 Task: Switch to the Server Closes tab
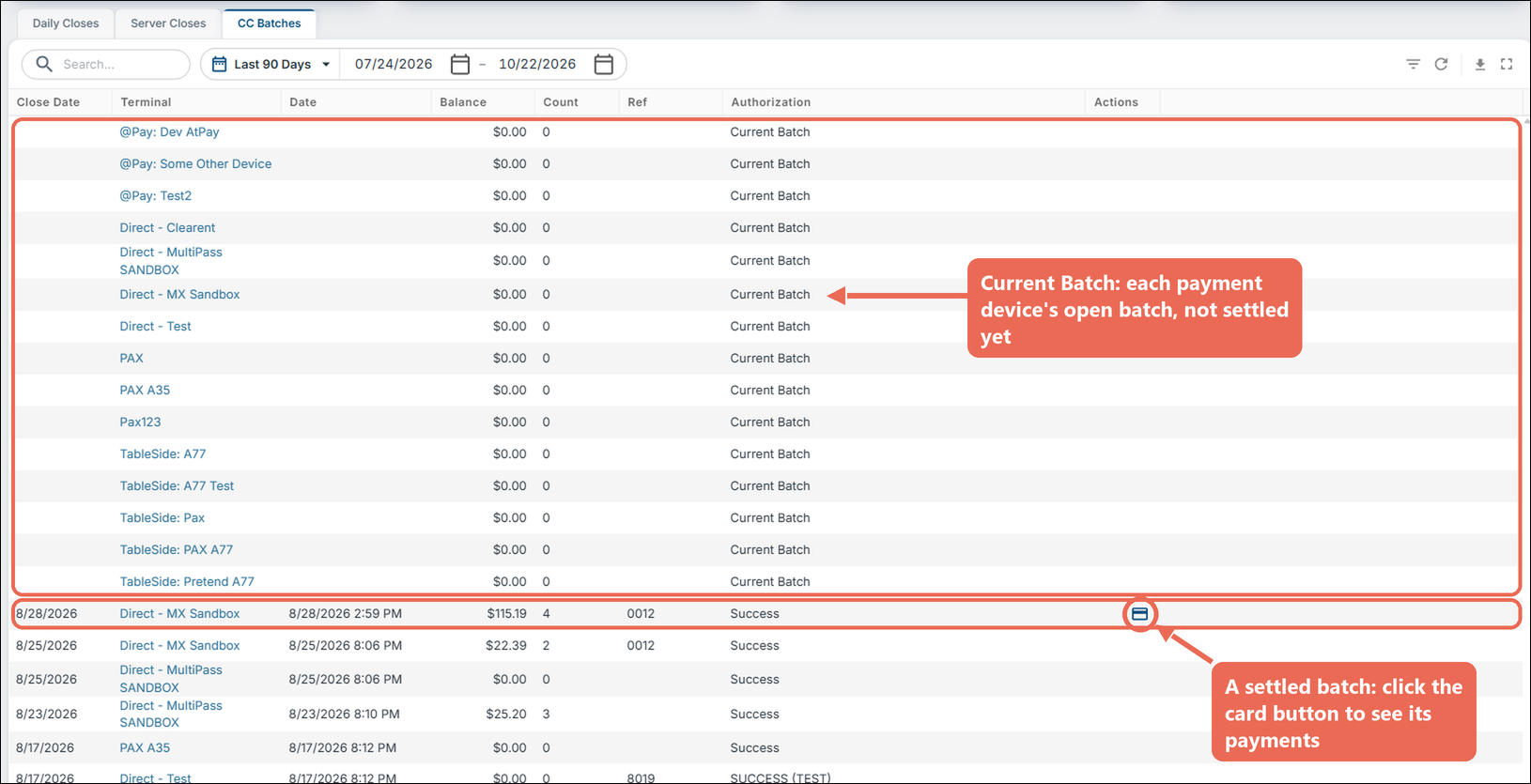click(x=168, y=23)
